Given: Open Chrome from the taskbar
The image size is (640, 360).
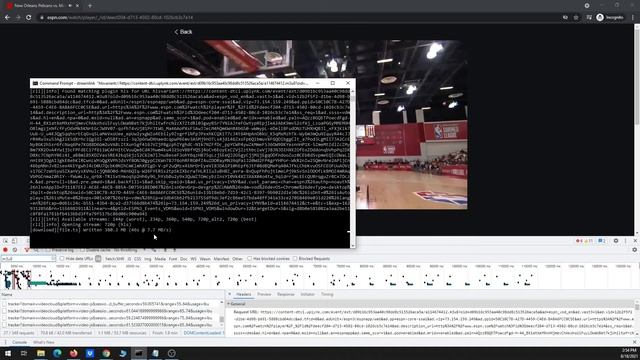Looking at the screenshot, I should pos(106,353).
